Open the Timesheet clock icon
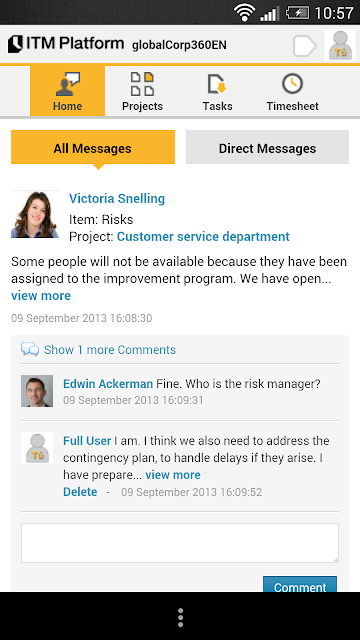The image size is (360, 640). [x=292, y=84]
